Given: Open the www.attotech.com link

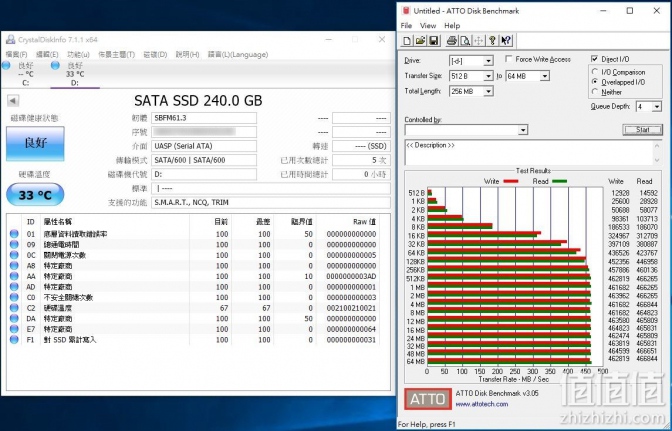Looking at the screenshot, I should point(481,404).
